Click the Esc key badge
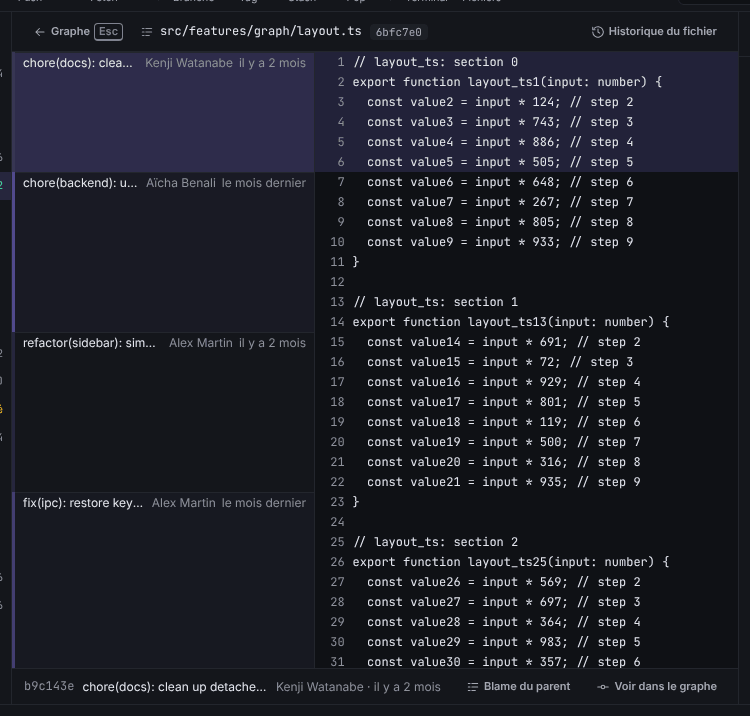Viewport: 750px width, 716px height. coord(109,32)
